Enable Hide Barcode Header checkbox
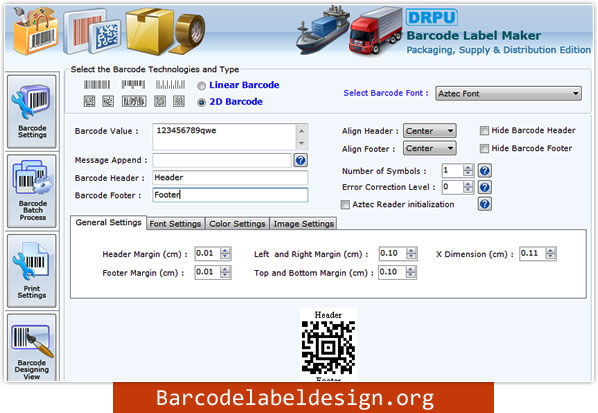The width and height of the screenshot is (598, 413). 484,131
